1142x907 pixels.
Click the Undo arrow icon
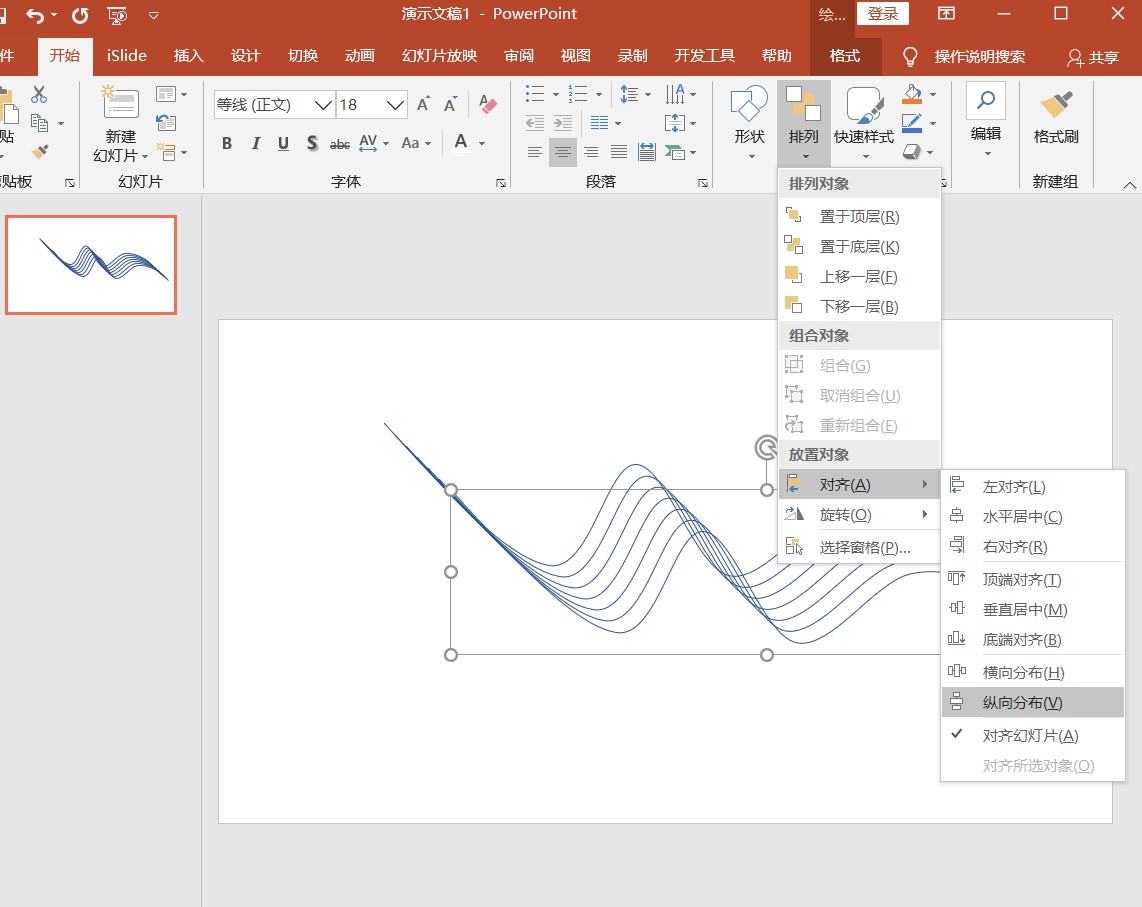coord(36,15)
